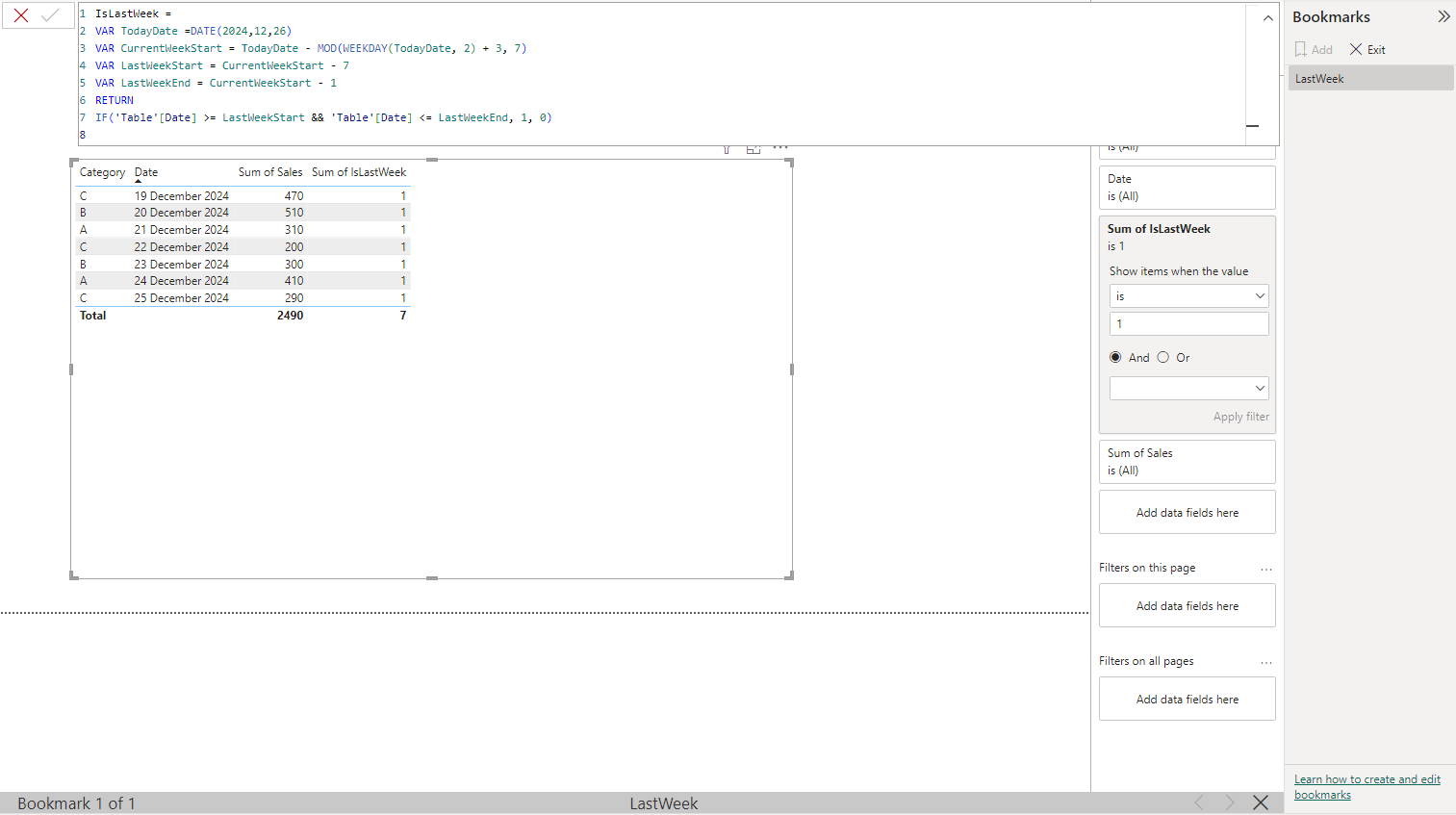Click the Sum of IsLastWeek column header
Viewport: 1456px width, 815px height.
click(359, 172)
